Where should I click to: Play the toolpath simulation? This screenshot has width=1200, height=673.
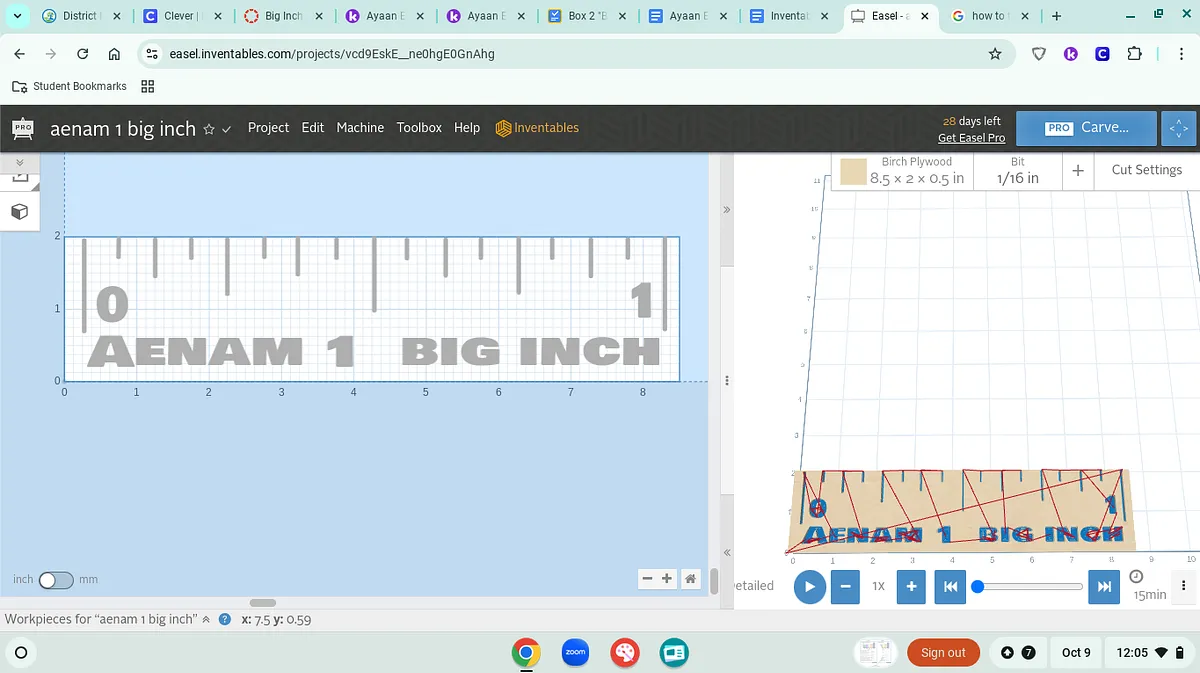810,587
